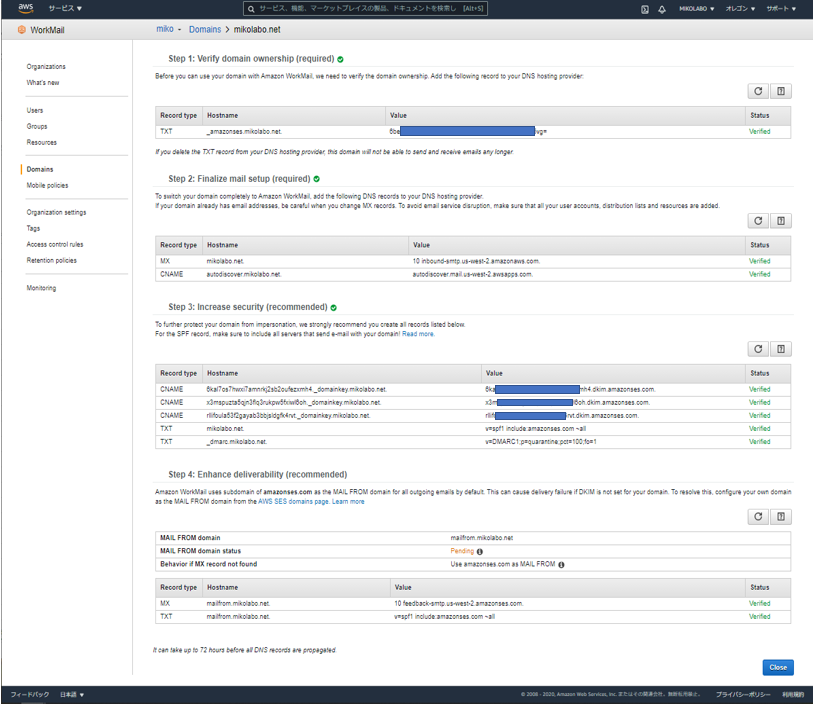Click the search magnifier icon in search bar
The image size is (814, 704).
(251, 9)
